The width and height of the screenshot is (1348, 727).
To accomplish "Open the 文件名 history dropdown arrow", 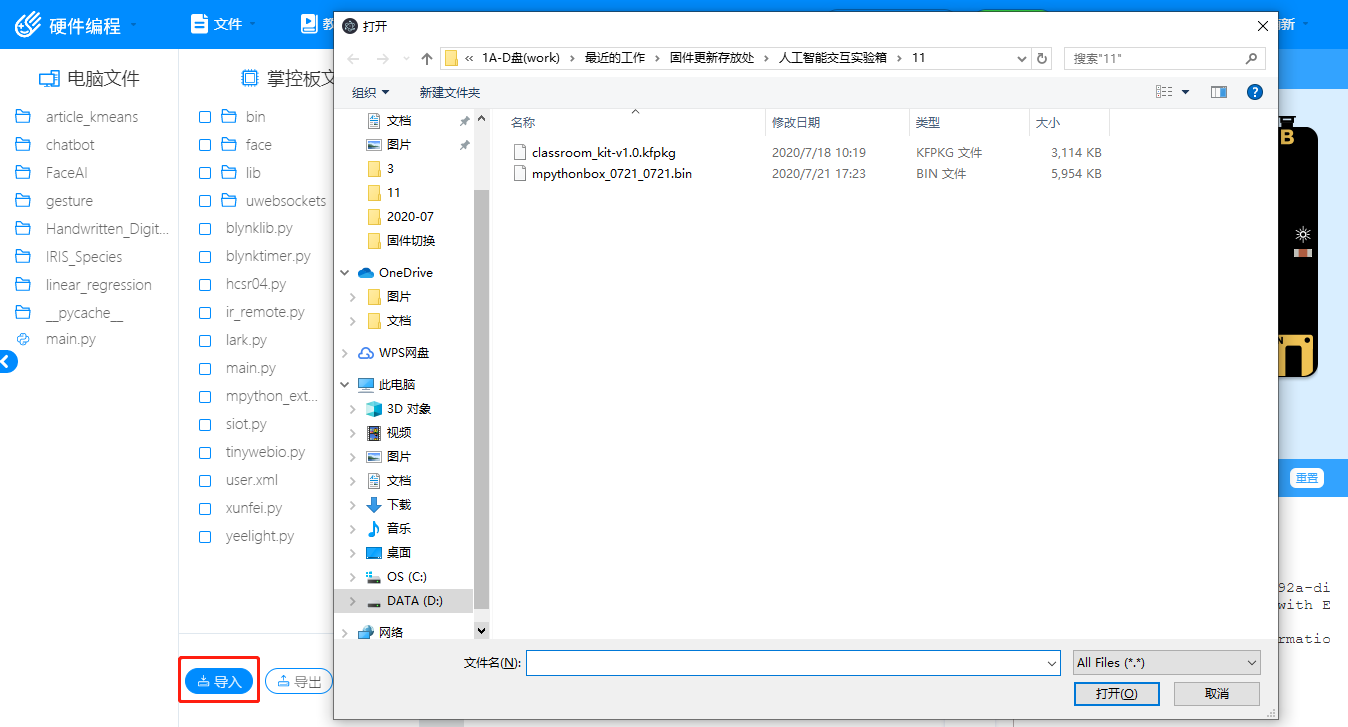I will coord(1051,663).
